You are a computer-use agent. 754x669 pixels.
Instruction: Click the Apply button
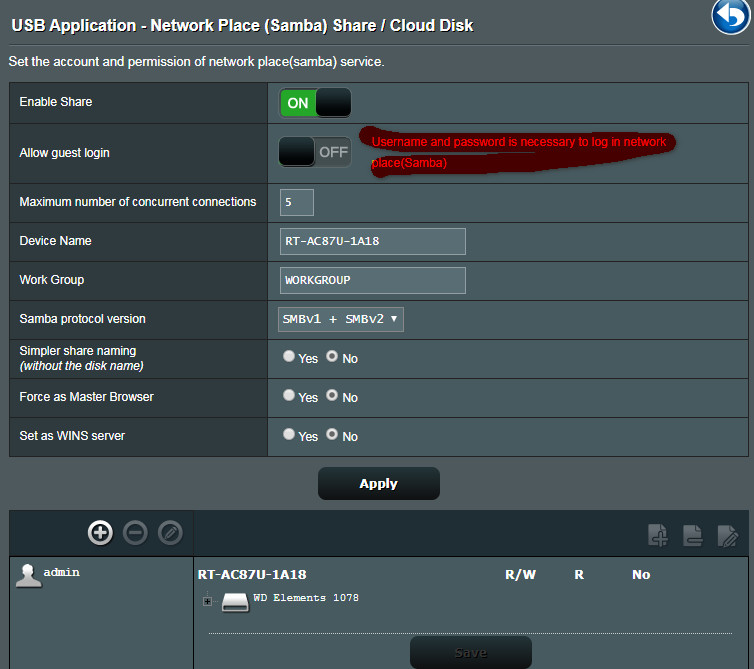click(x=378, y=484)
